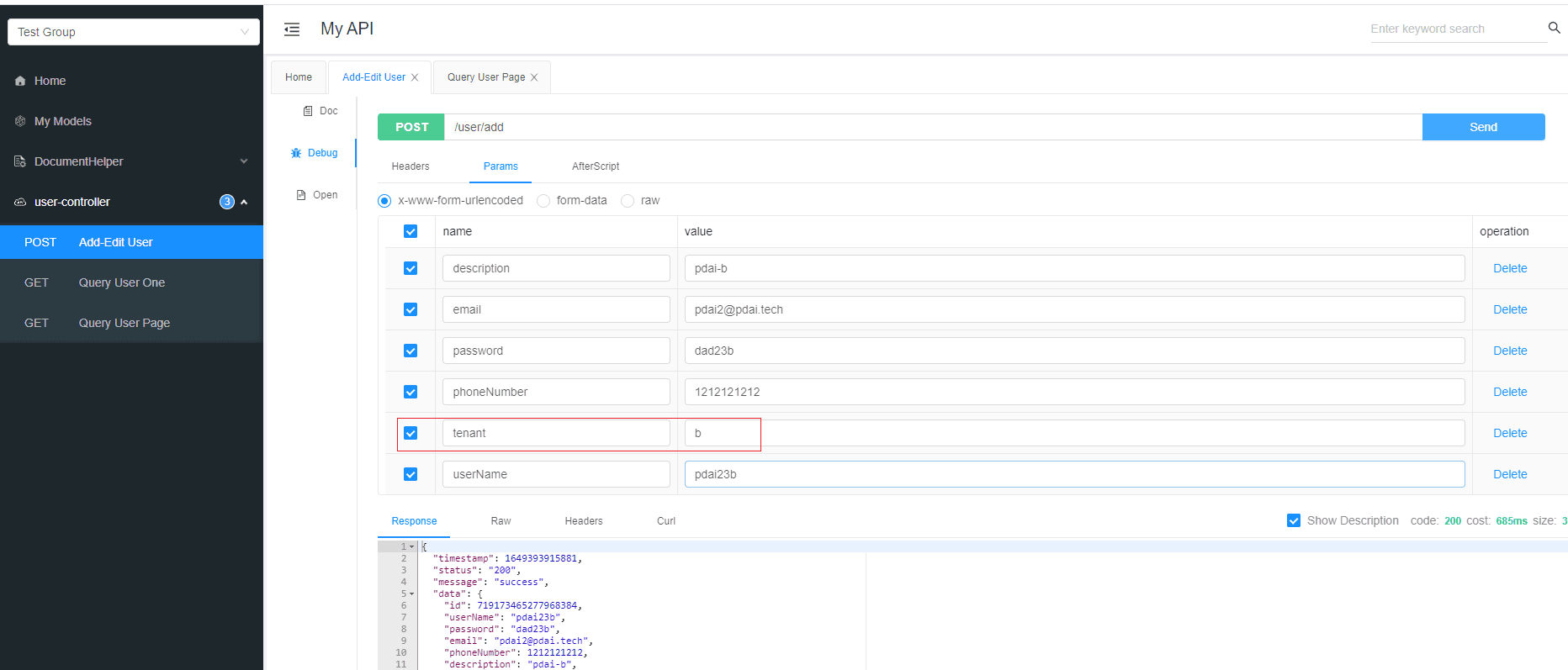
Task: Click the DocumentHelper document icon
Action: pos(20,161)
